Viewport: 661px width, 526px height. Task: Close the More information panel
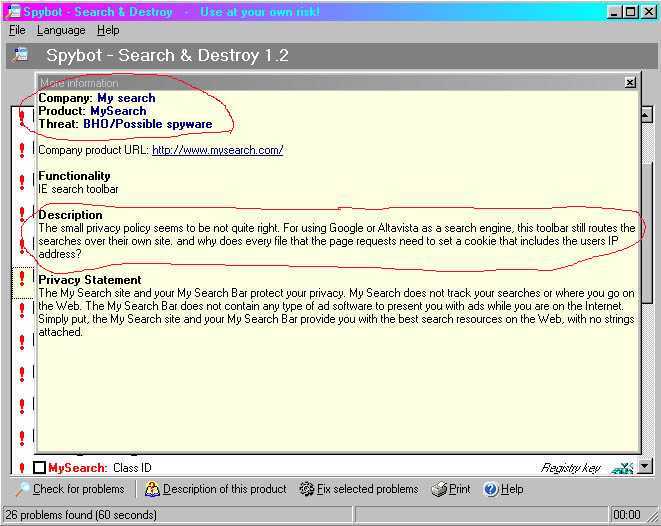pos(630,83)
